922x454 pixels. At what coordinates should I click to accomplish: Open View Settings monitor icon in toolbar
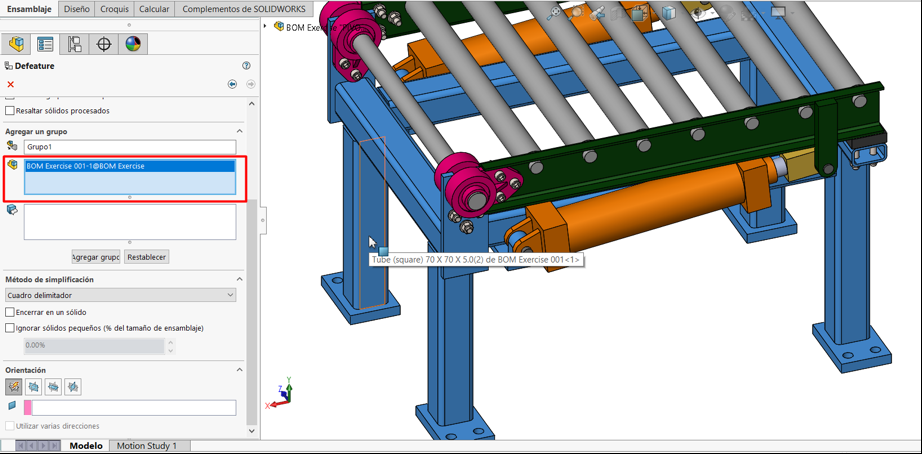point(779,13)
